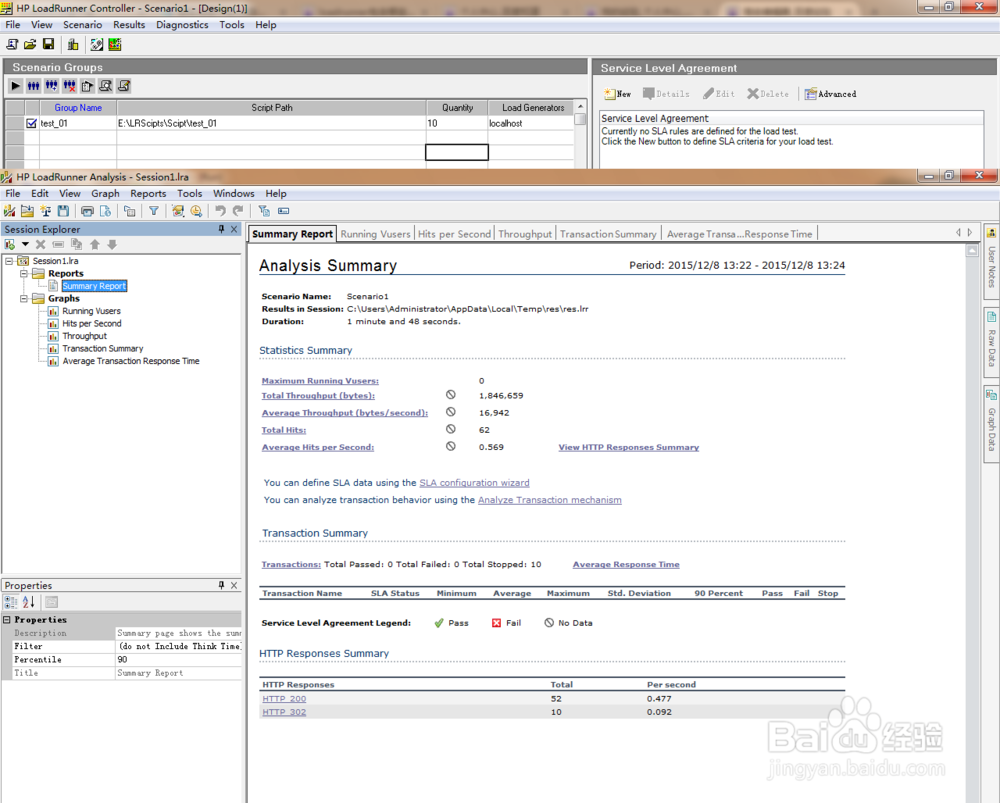
Task: Click the Virtual Users icon in Scenario Groups
Action: [33, 85]
